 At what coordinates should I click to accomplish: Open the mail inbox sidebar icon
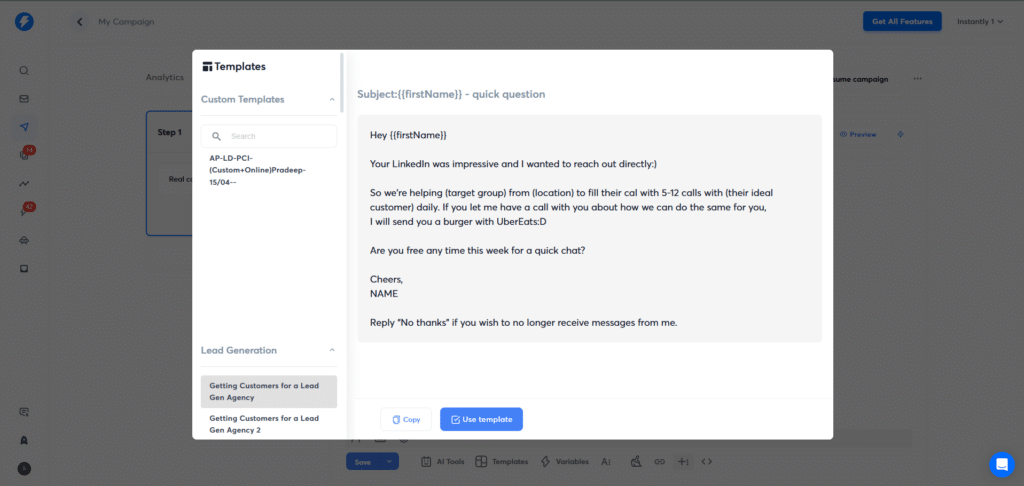tap(24, 99)
